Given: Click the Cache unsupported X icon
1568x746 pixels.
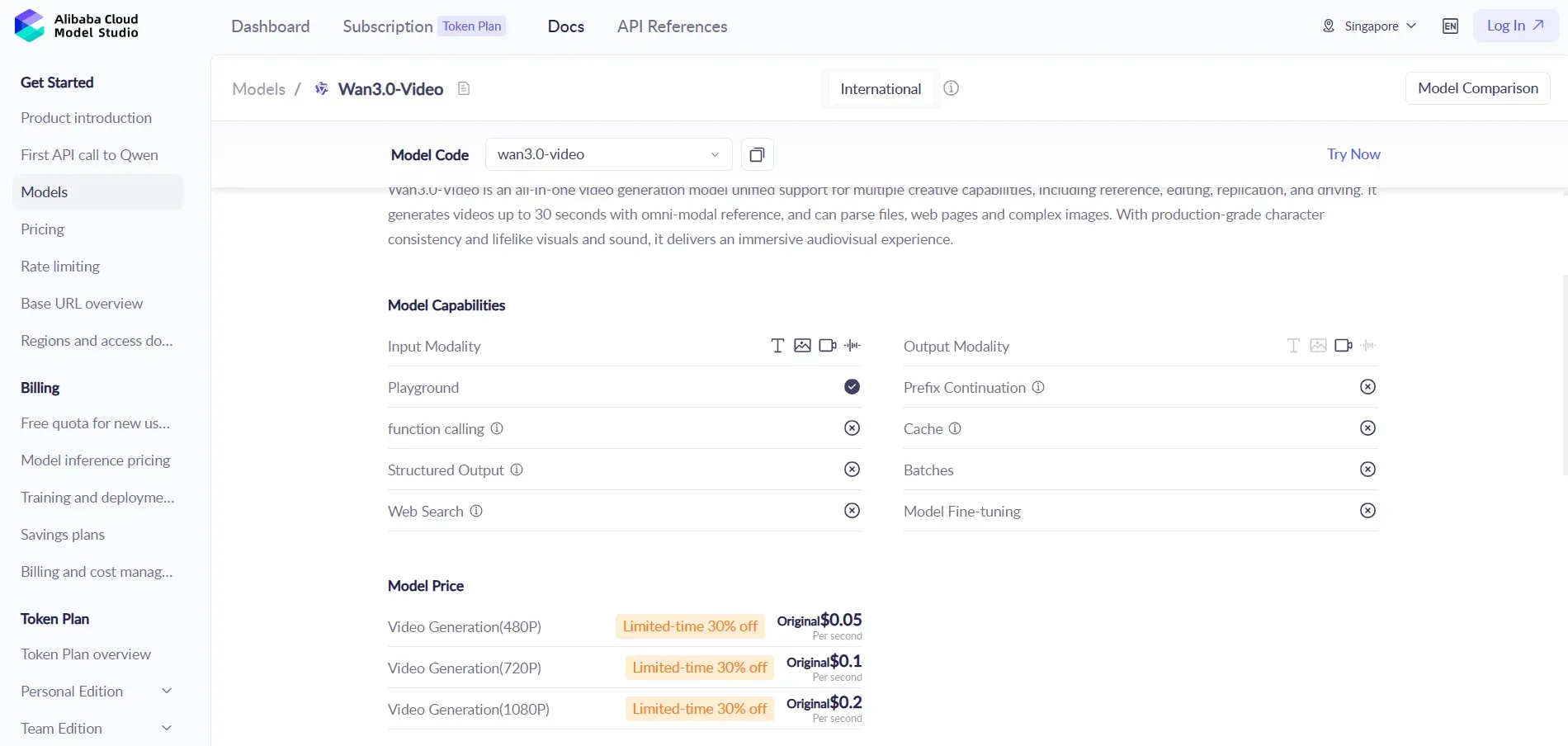Looking at the screenshot, I should coord(1368,428).
